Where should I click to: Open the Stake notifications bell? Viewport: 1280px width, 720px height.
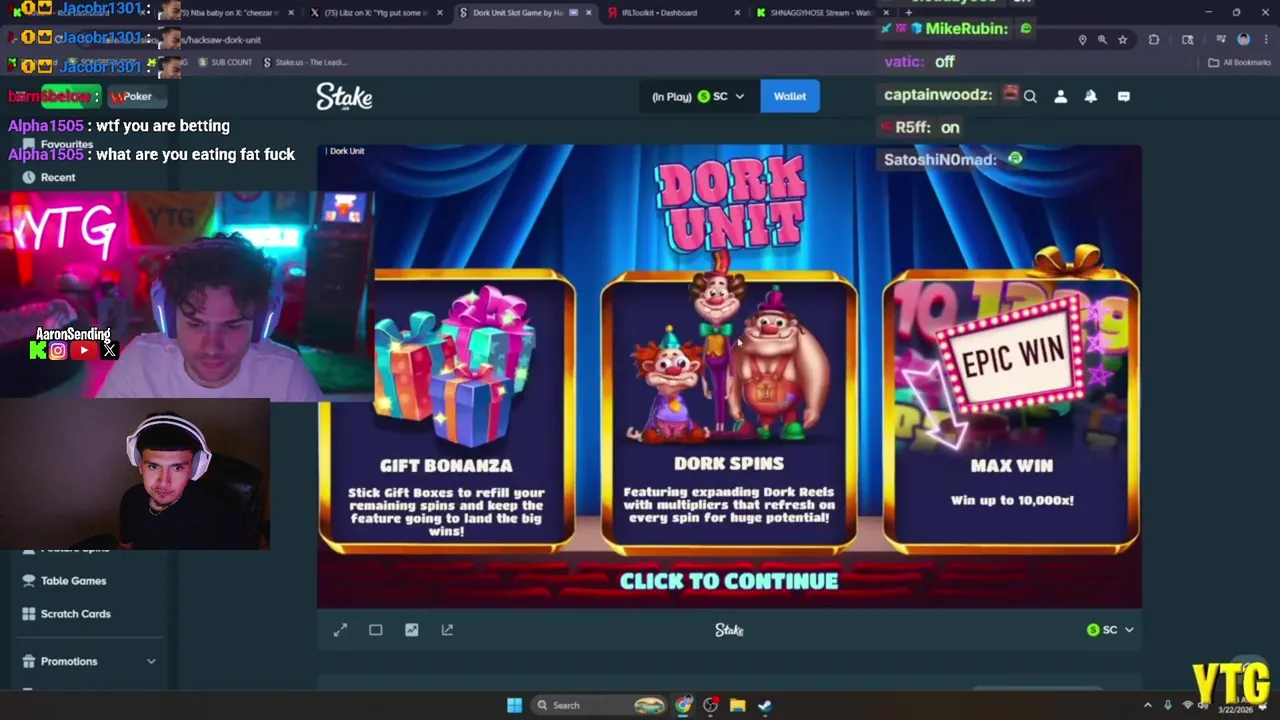click(1091, 97)
